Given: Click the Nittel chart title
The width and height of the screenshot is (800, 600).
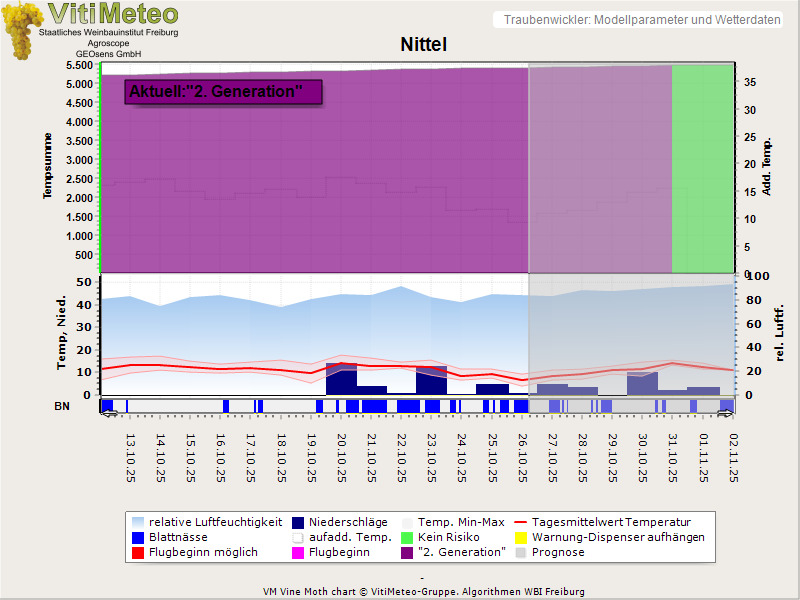Looking at the screenshot, I should pyautogui.click(x=423, y=45).
